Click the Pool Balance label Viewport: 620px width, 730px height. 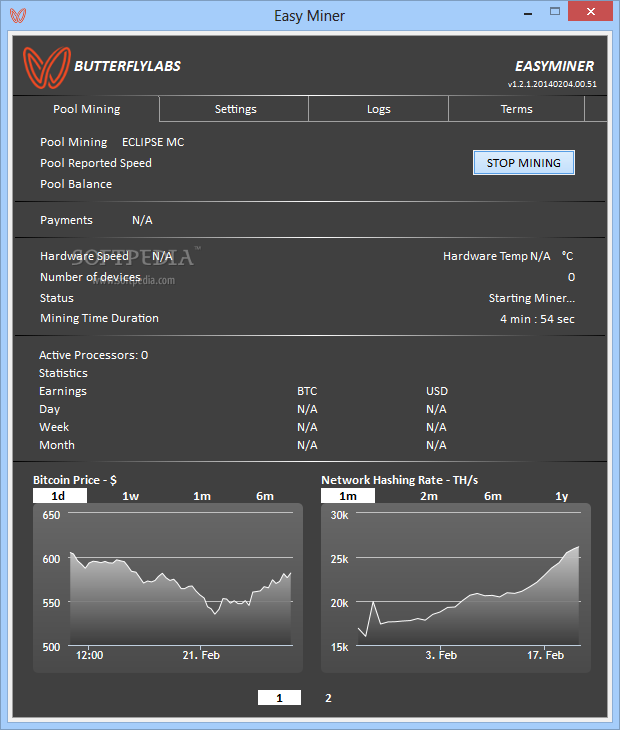pos(76,184)
